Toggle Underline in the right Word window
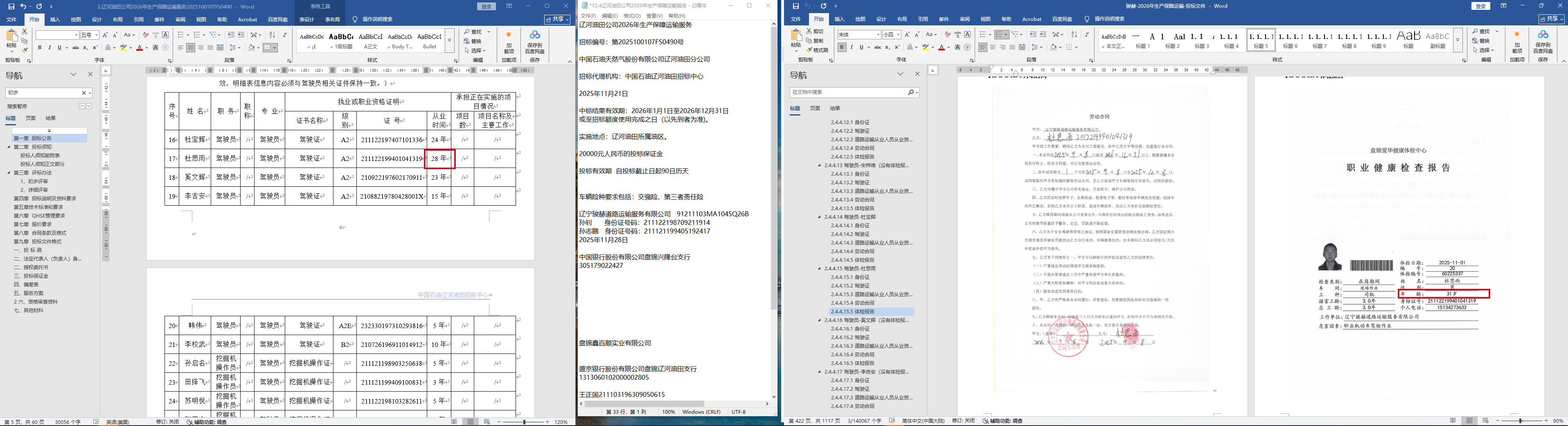Screen dimensions: 1568x426 tap(861, 48)
